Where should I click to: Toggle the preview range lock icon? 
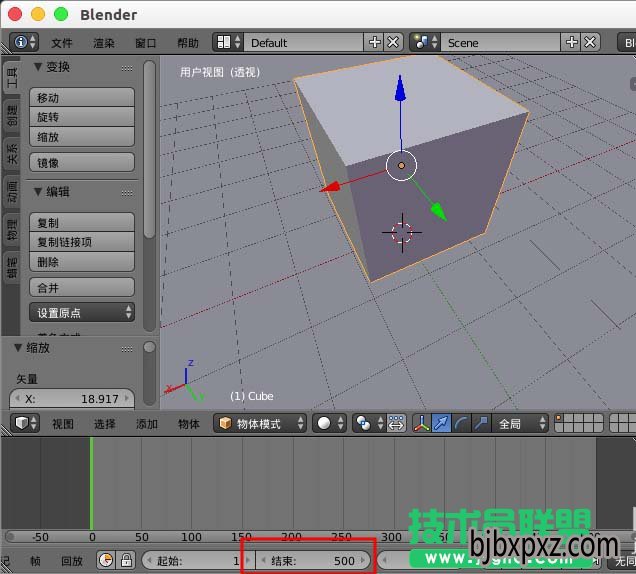pyautogui.click(x=126, y=560)
